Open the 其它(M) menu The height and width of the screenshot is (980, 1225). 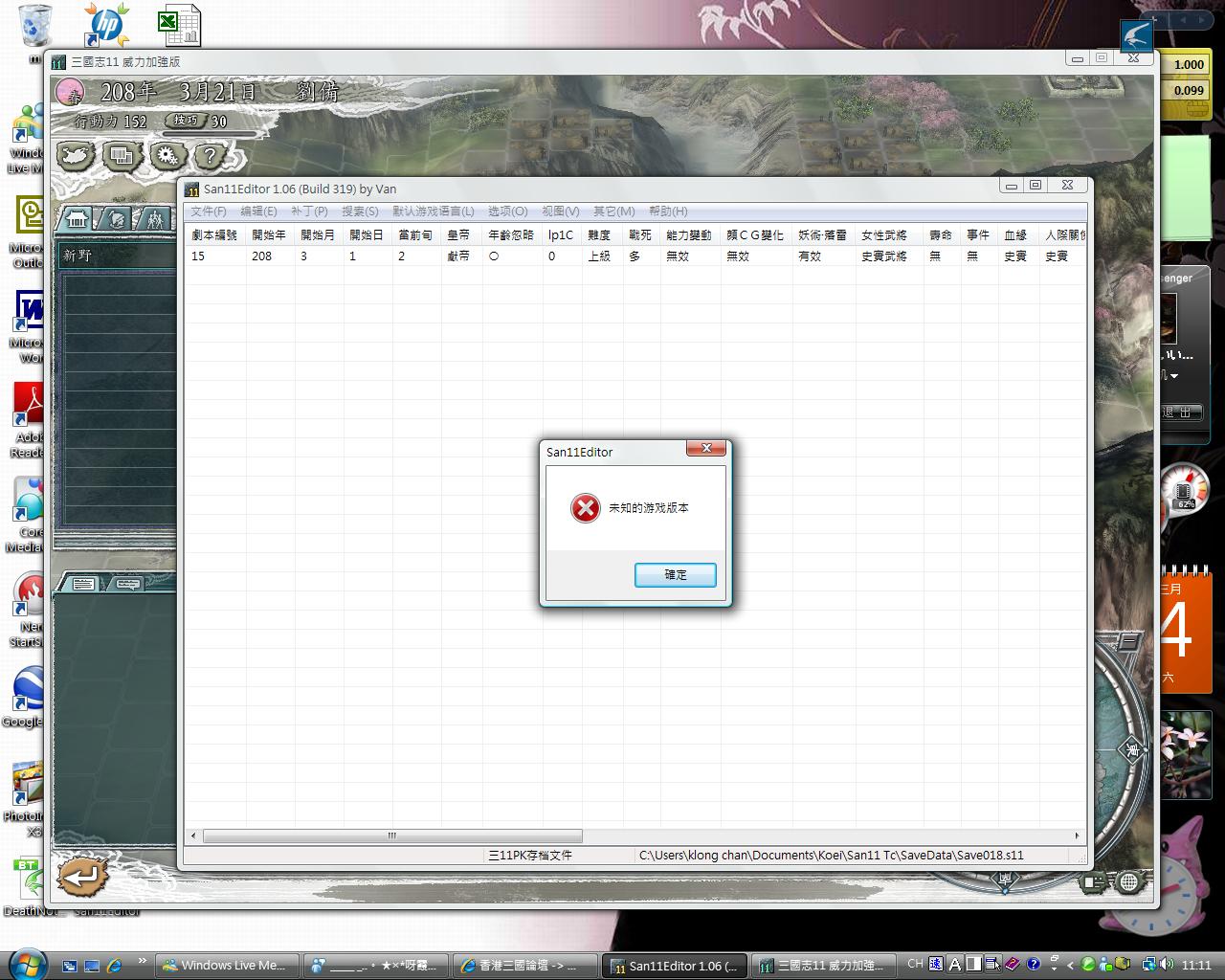(613, 212)
